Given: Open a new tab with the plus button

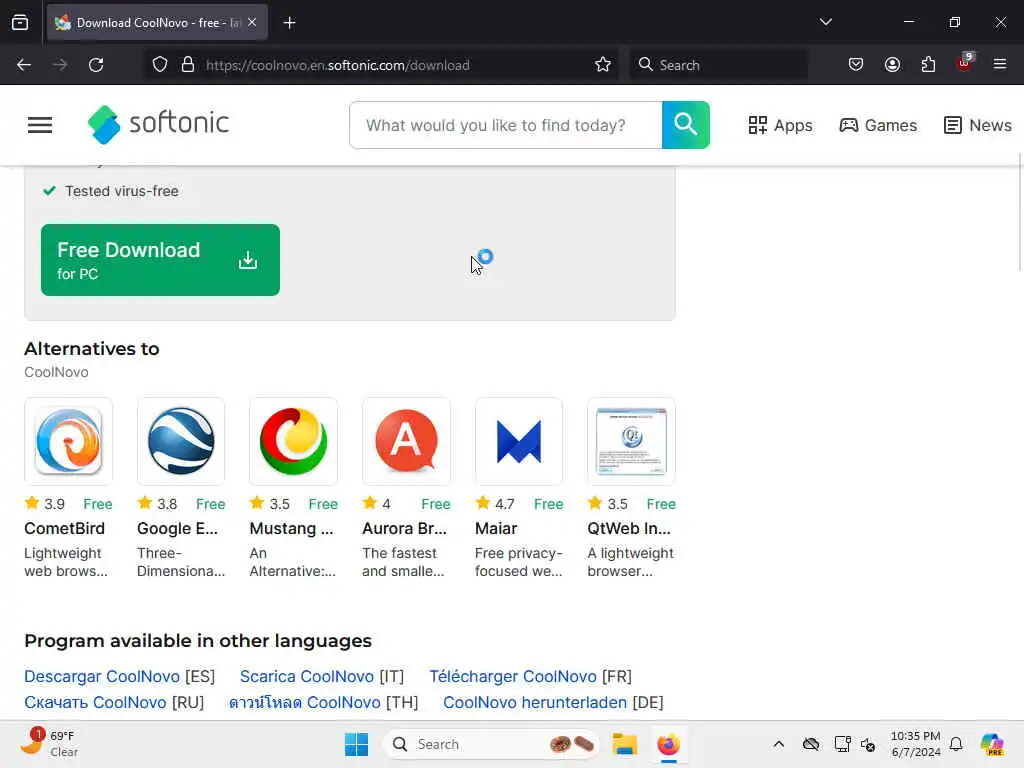Looking at the screenshot, I should (289, 23).
